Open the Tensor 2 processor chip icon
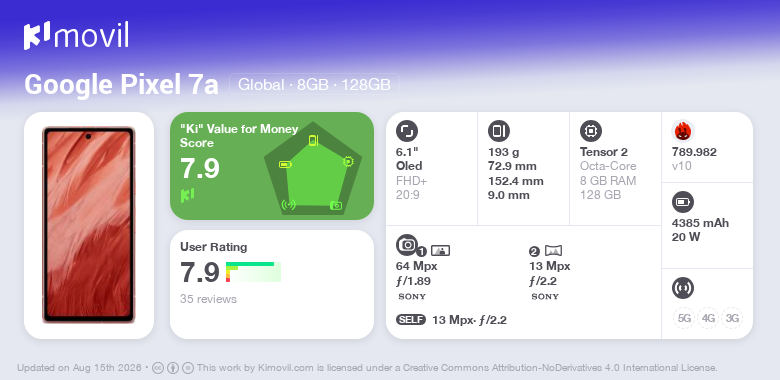 click(591, 131)
